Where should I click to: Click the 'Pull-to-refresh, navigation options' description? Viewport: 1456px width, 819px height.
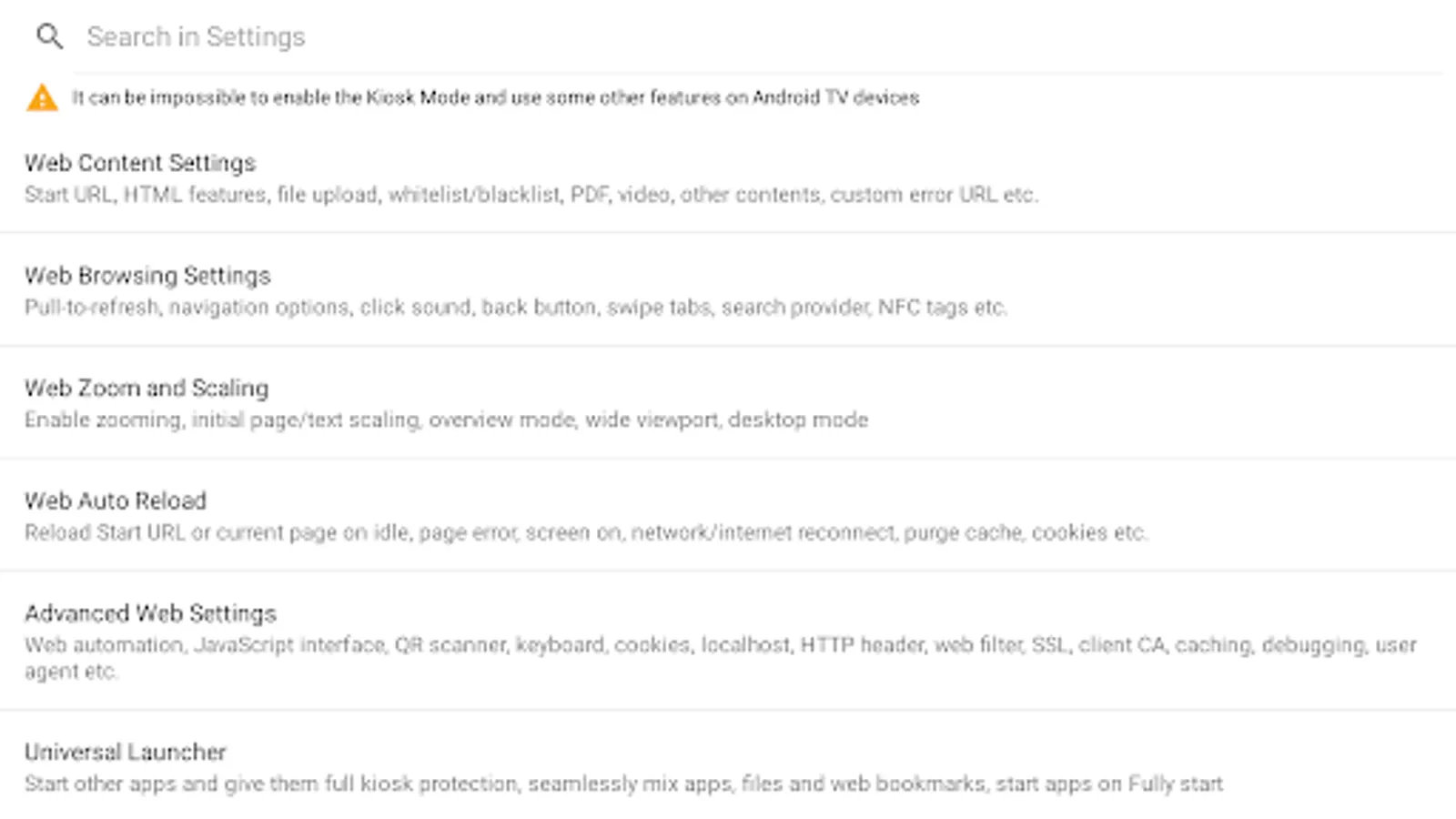(x=515, y=308)
